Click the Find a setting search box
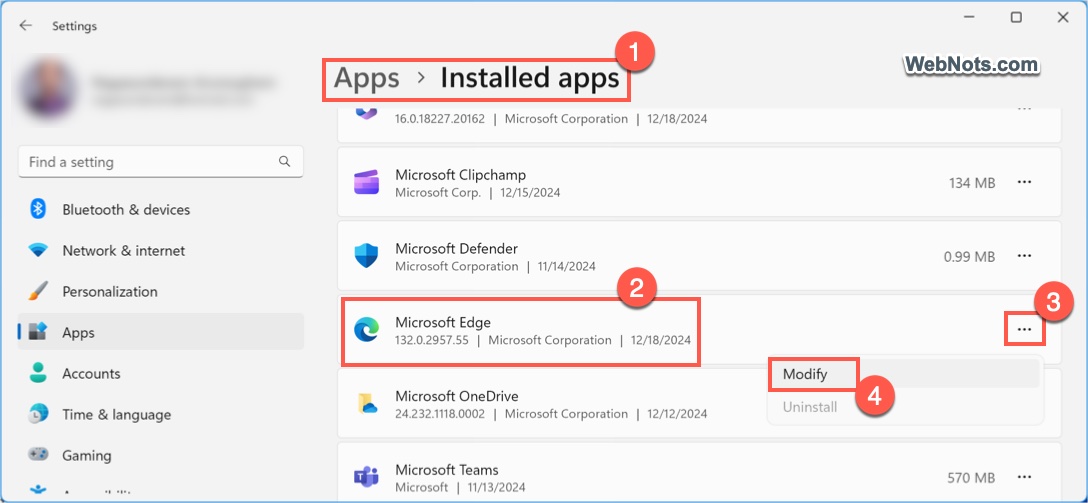Image resolution: width=1088 pixels, height=503 pixels. pos(161,162)
